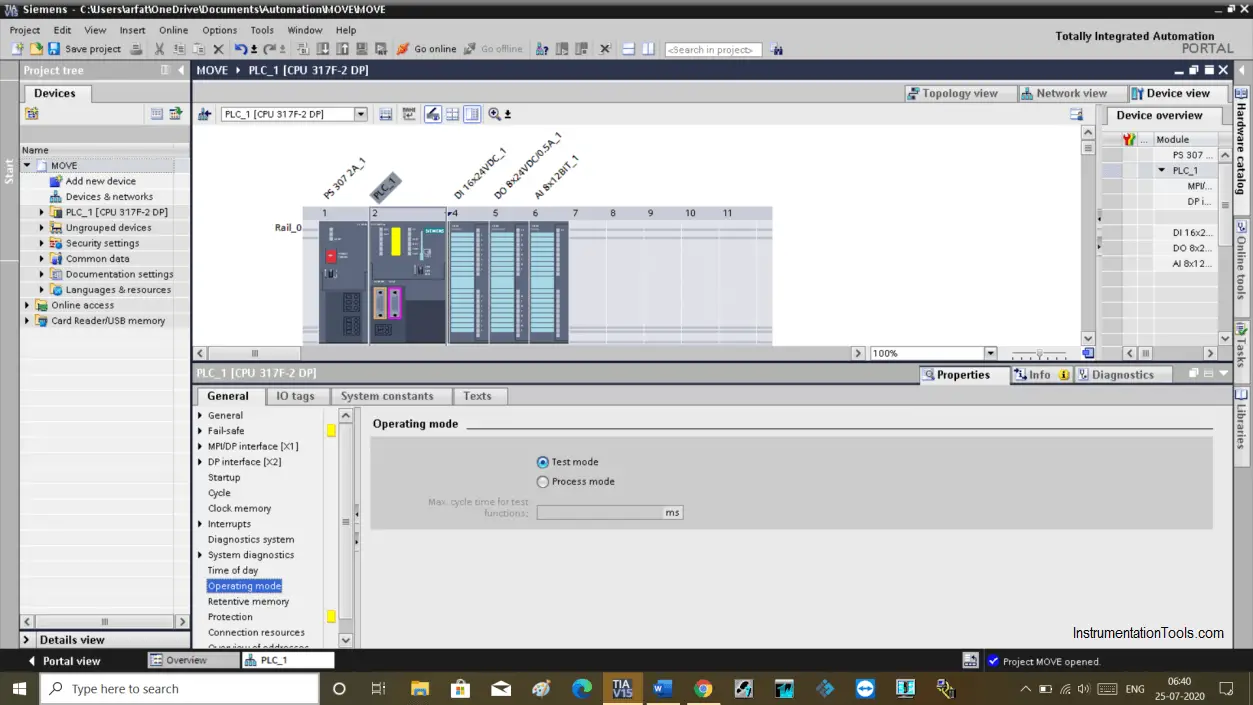Click the TIA V15 taskbar icon

coord(622,688)
